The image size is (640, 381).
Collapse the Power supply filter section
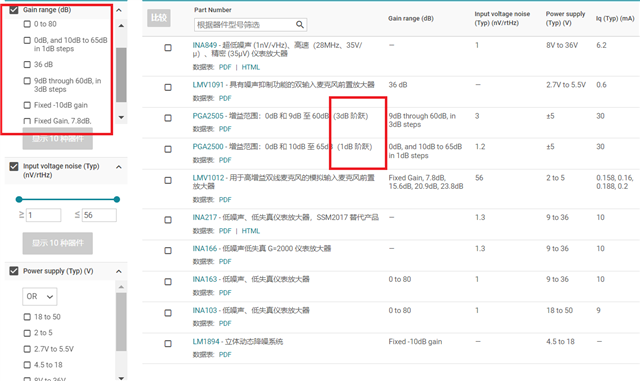[x=119, y=271]
